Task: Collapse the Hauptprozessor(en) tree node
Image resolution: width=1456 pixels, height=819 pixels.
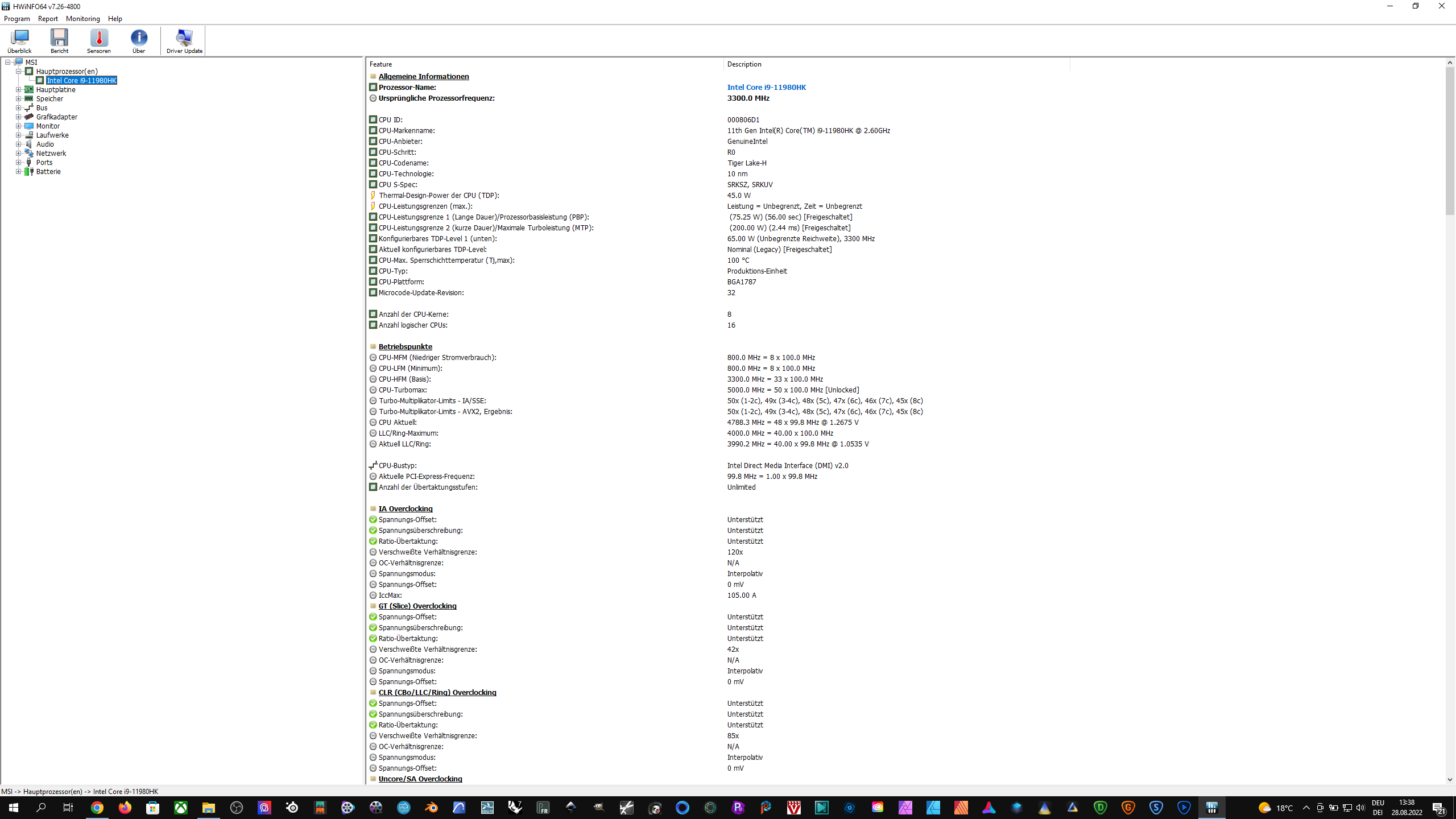Action: [18, 72]
